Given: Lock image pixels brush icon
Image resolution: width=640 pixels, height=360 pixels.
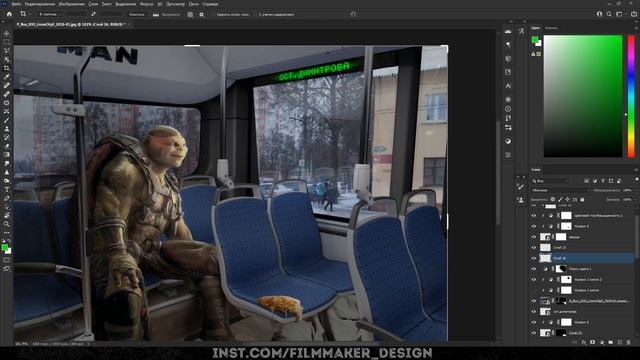Looking at the screenshot, I should click(560, 200).
